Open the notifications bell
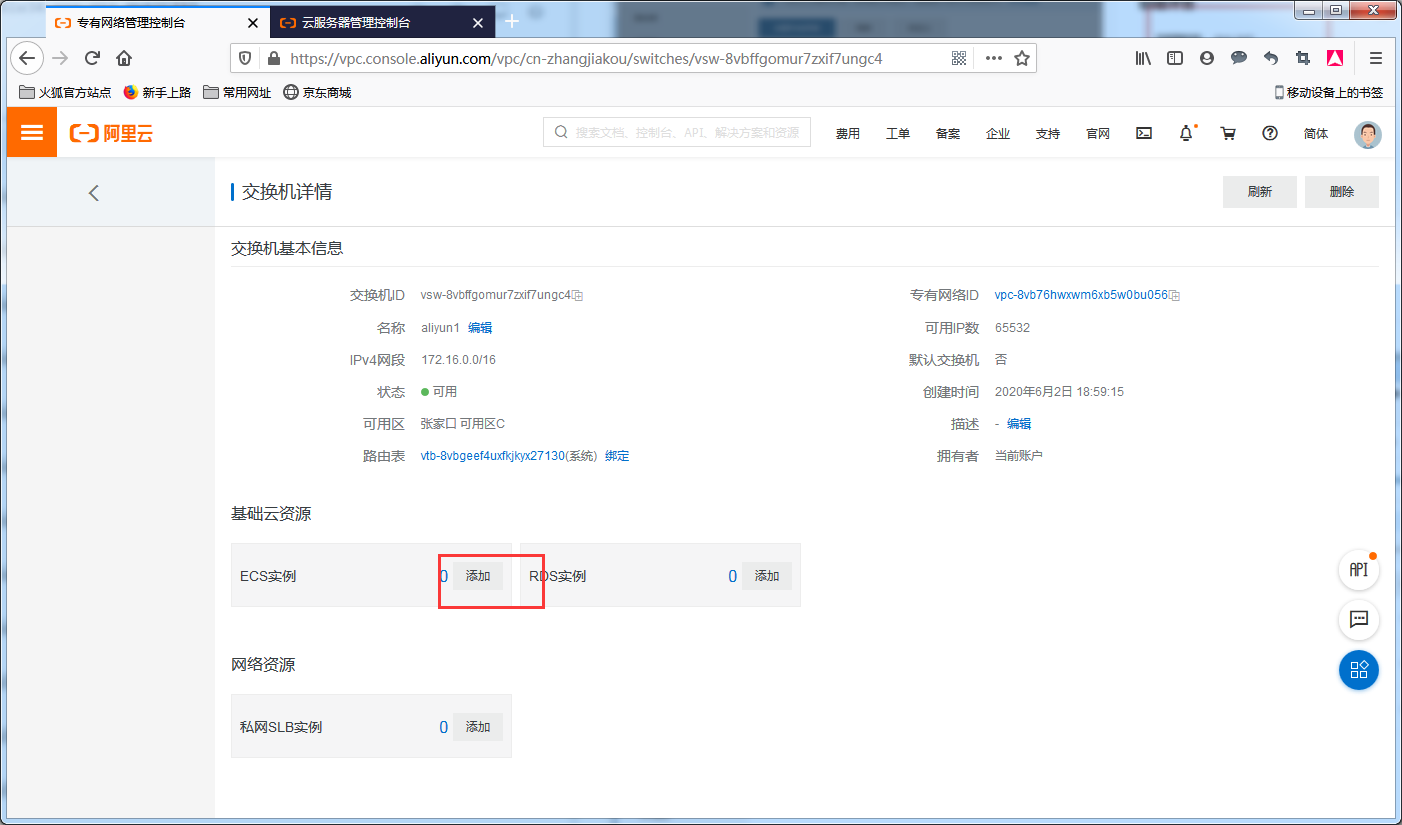 click(1186, 132)
